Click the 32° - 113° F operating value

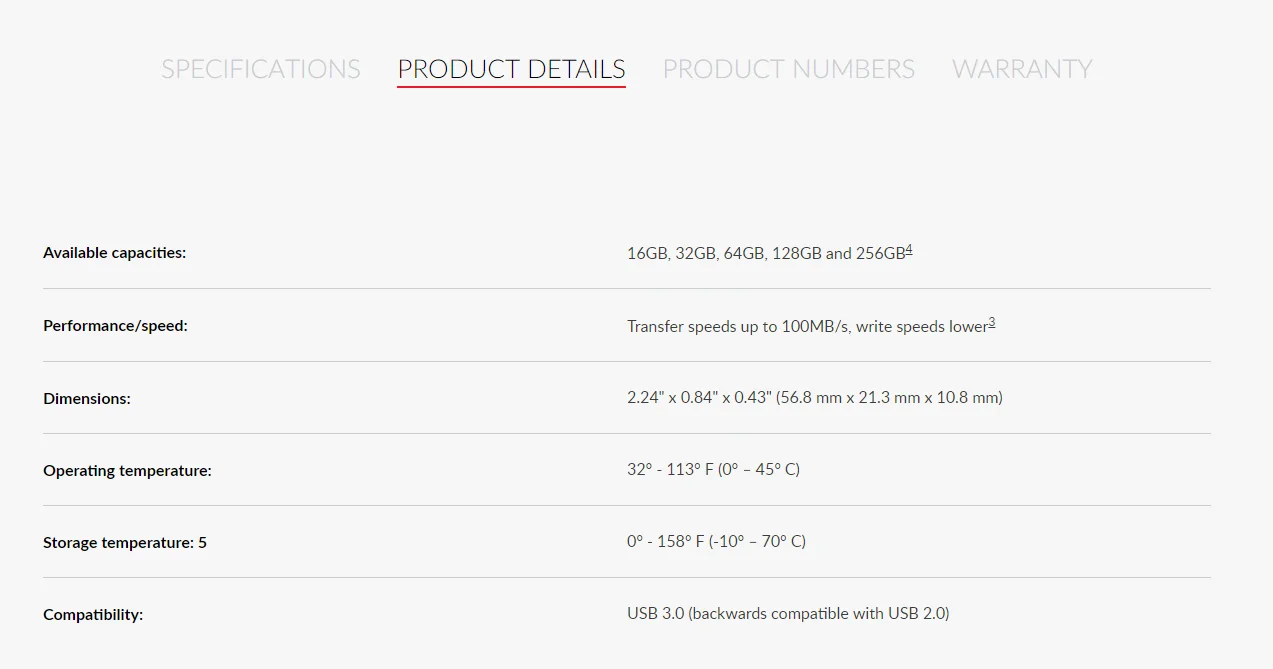point(670,470)
